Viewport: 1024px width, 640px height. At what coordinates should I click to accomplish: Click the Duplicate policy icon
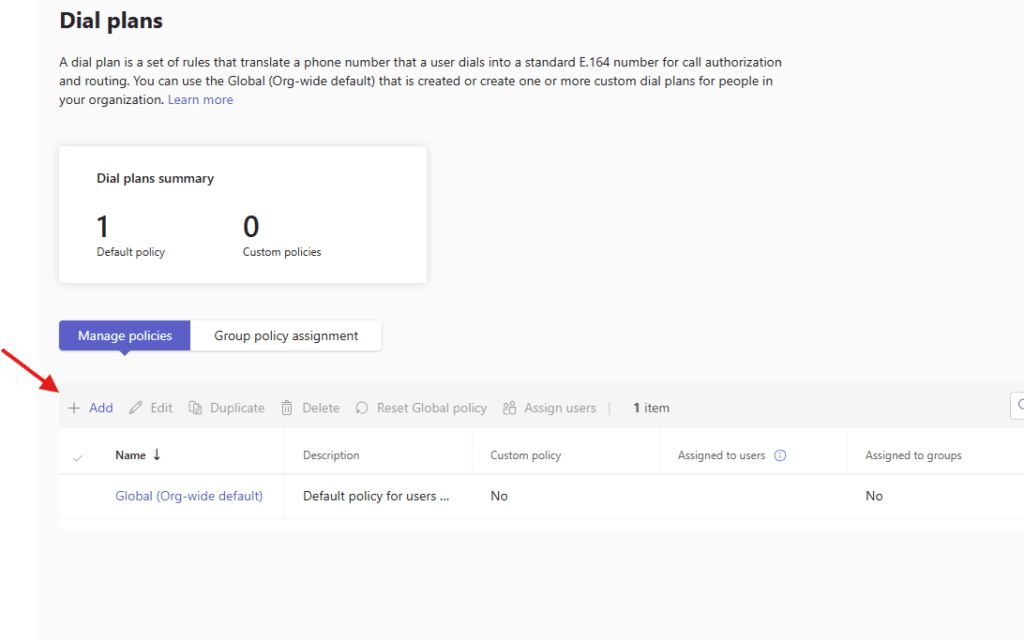click(x=195, y=408)
